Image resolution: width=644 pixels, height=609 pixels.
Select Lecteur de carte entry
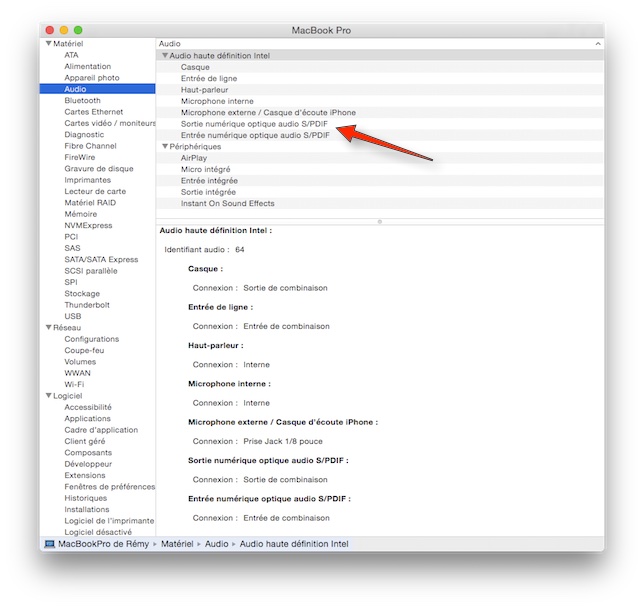95,191
